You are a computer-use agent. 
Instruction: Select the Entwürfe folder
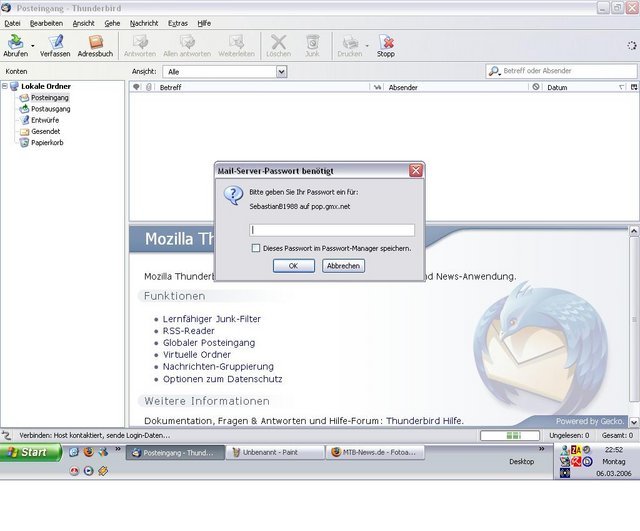(x=45, y=120)
